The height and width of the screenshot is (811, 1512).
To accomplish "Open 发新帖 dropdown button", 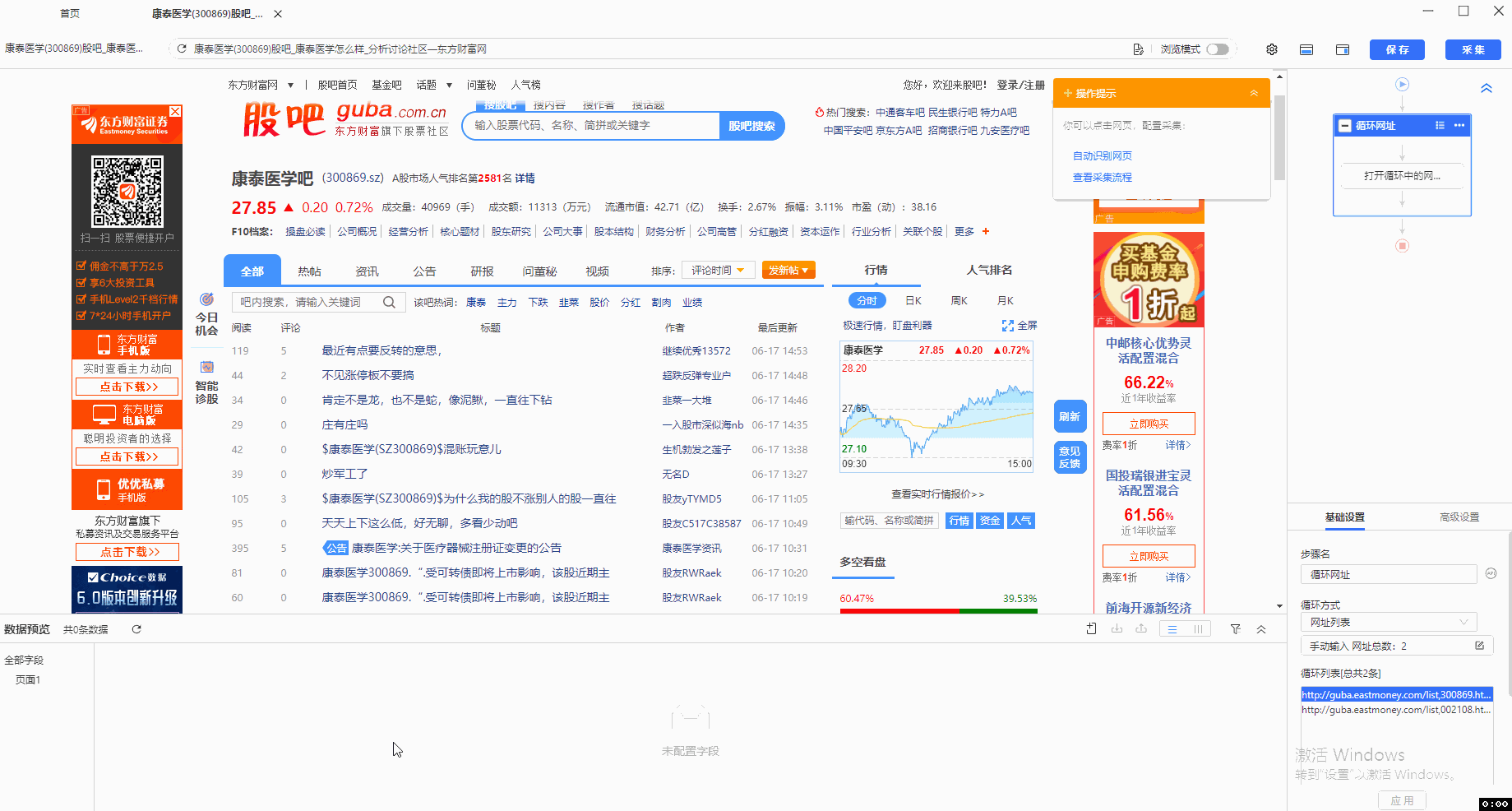I will click(x=788, y=270).
